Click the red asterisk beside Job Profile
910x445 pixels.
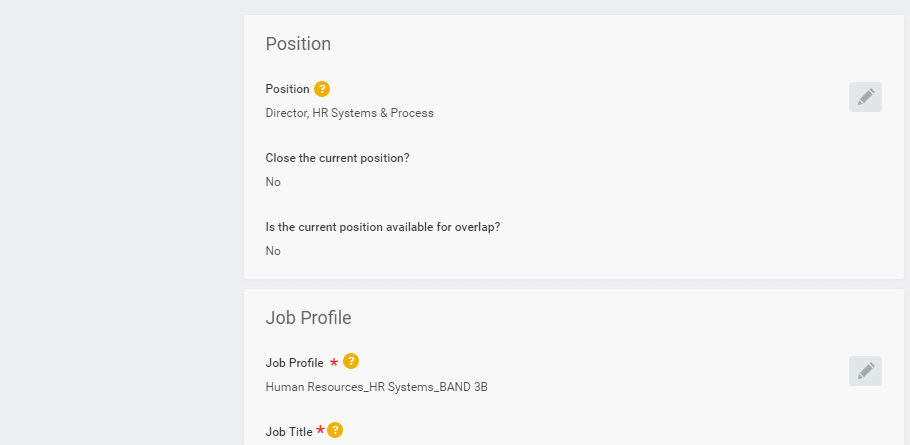tap(334, 363)
